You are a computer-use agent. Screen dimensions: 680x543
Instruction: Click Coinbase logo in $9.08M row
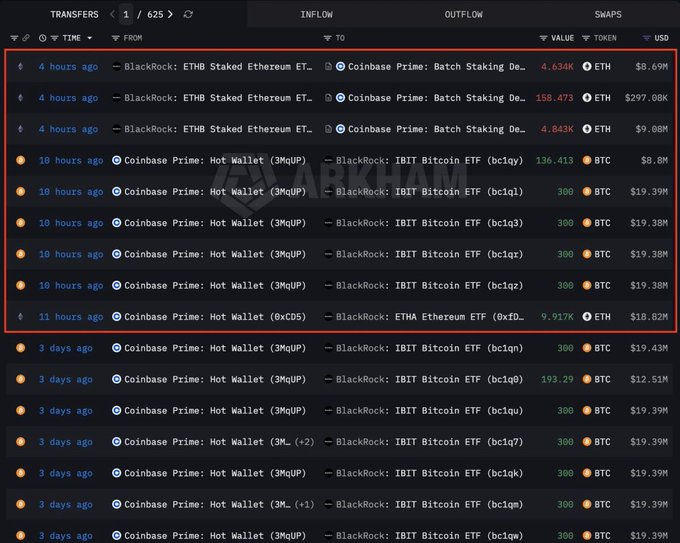(x=340, y=129)
